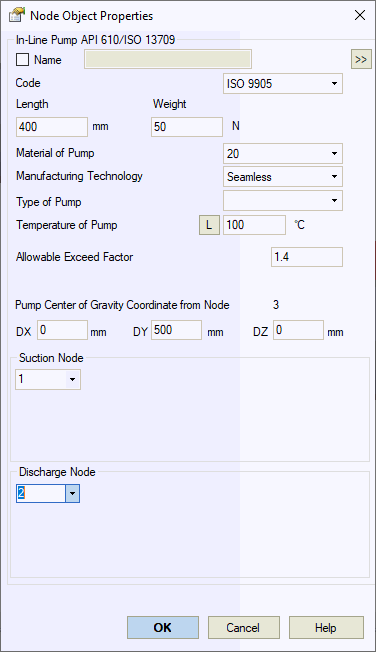This screenshot has width=376, height=652.
Task: Open the Discharge Node dropdown arrow
Action: click(72, 494)
